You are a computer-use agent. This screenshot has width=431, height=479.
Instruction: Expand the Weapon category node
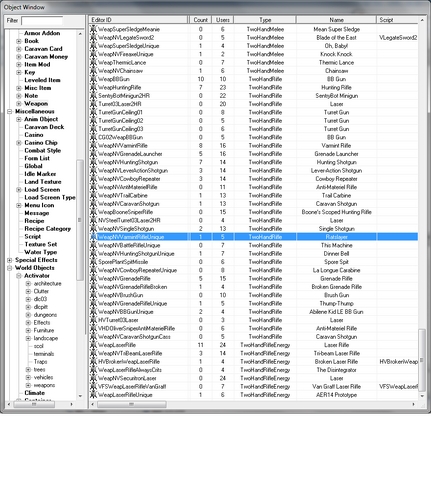coord(19,104)
